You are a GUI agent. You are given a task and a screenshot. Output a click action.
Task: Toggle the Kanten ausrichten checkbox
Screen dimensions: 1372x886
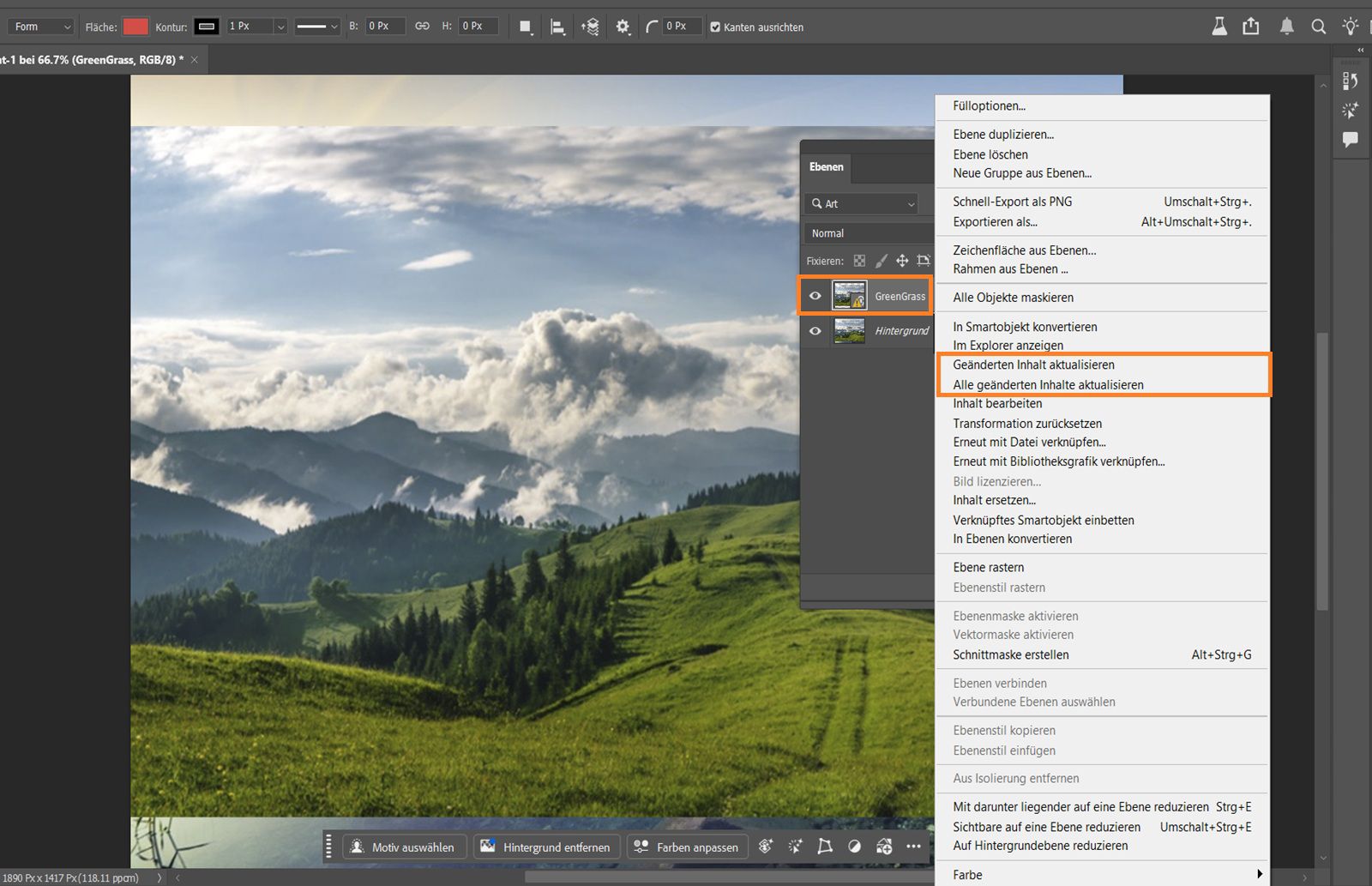(715, 27)
